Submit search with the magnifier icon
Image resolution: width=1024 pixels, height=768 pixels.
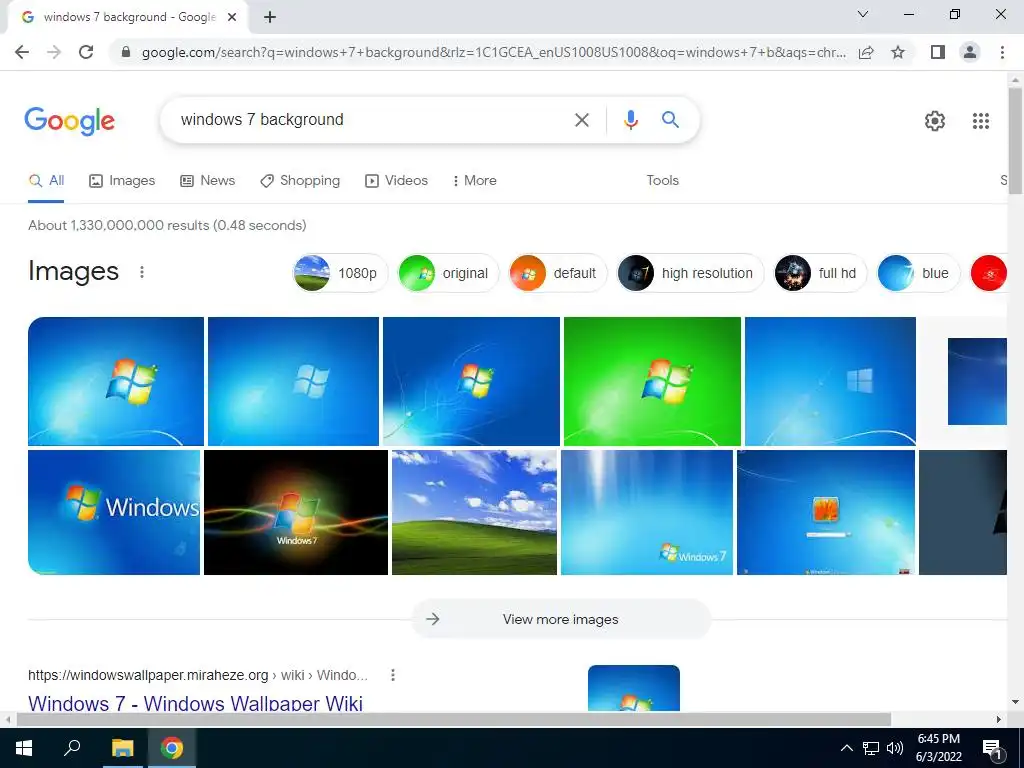click(670, 120)
